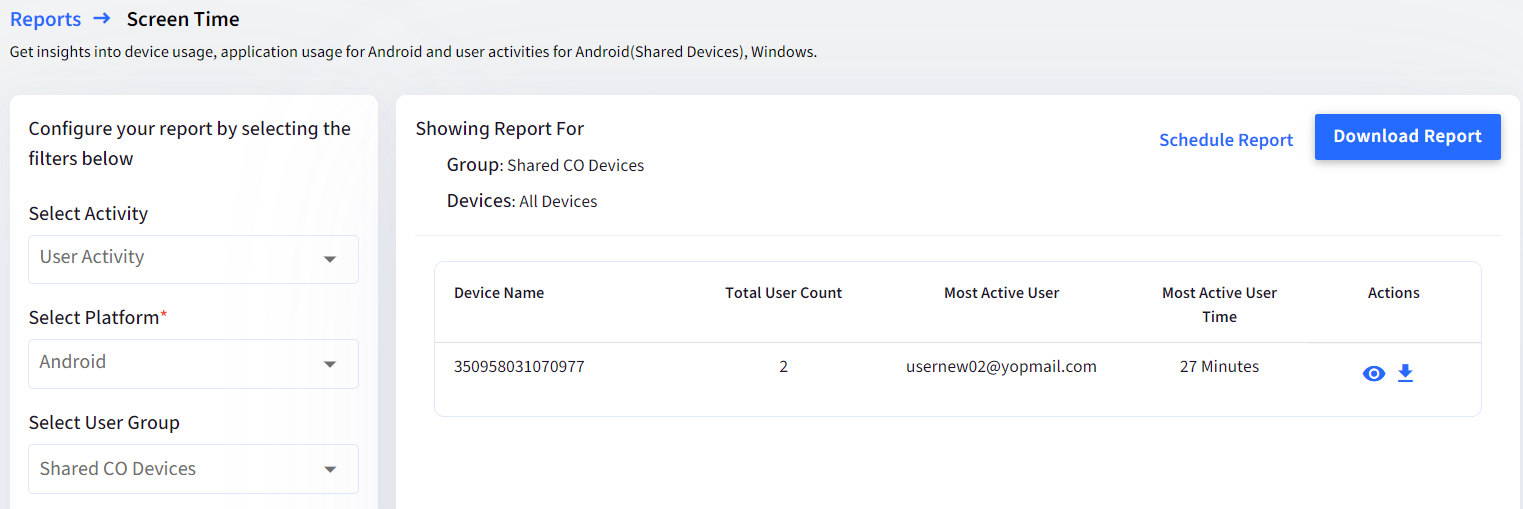The width and height of the screenshot is (1523, 509).
Task: Go back to the Reports breadcrumb
Action: click(46, 19)
